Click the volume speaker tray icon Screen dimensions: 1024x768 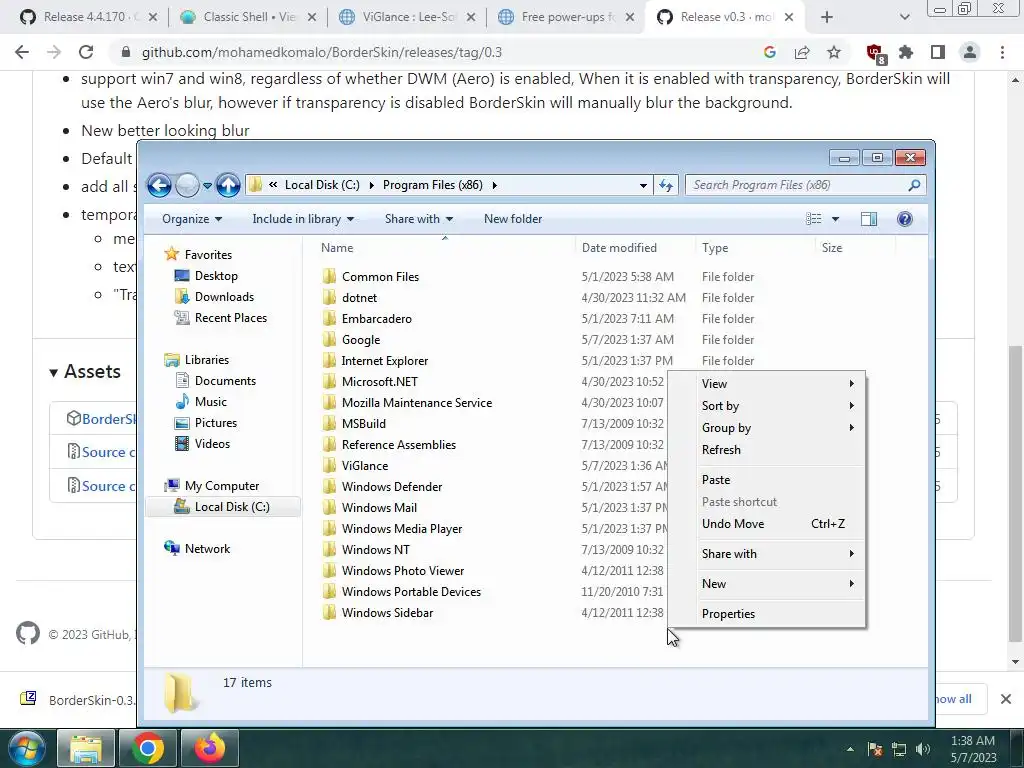923,750
